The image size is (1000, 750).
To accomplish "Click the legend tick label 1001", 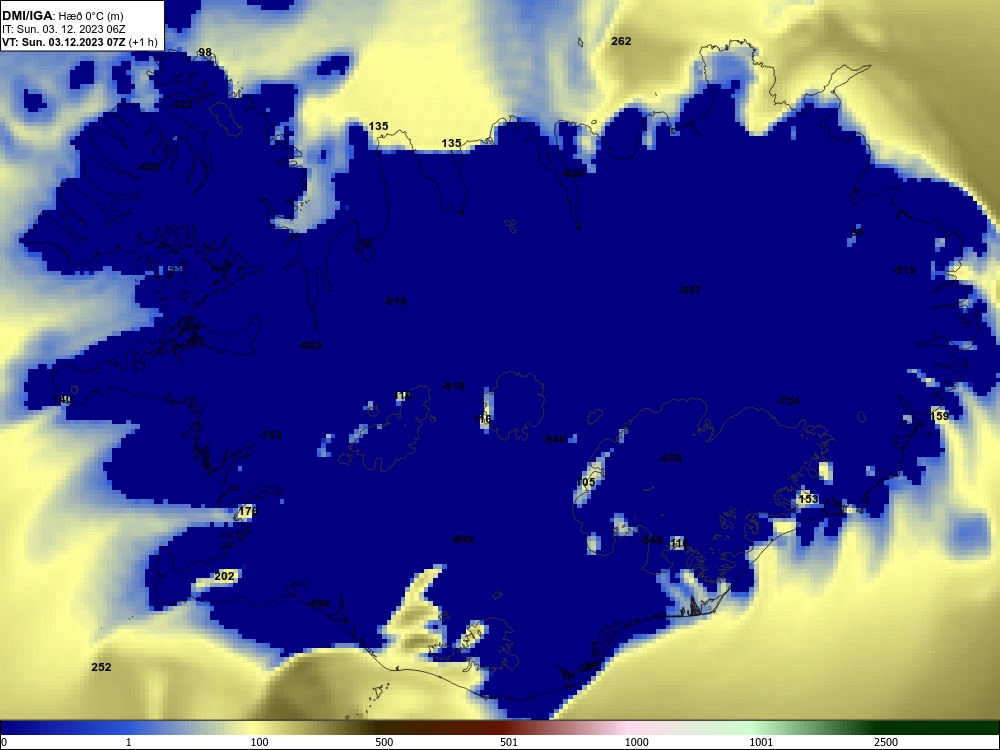I will [x=761, y=742].
